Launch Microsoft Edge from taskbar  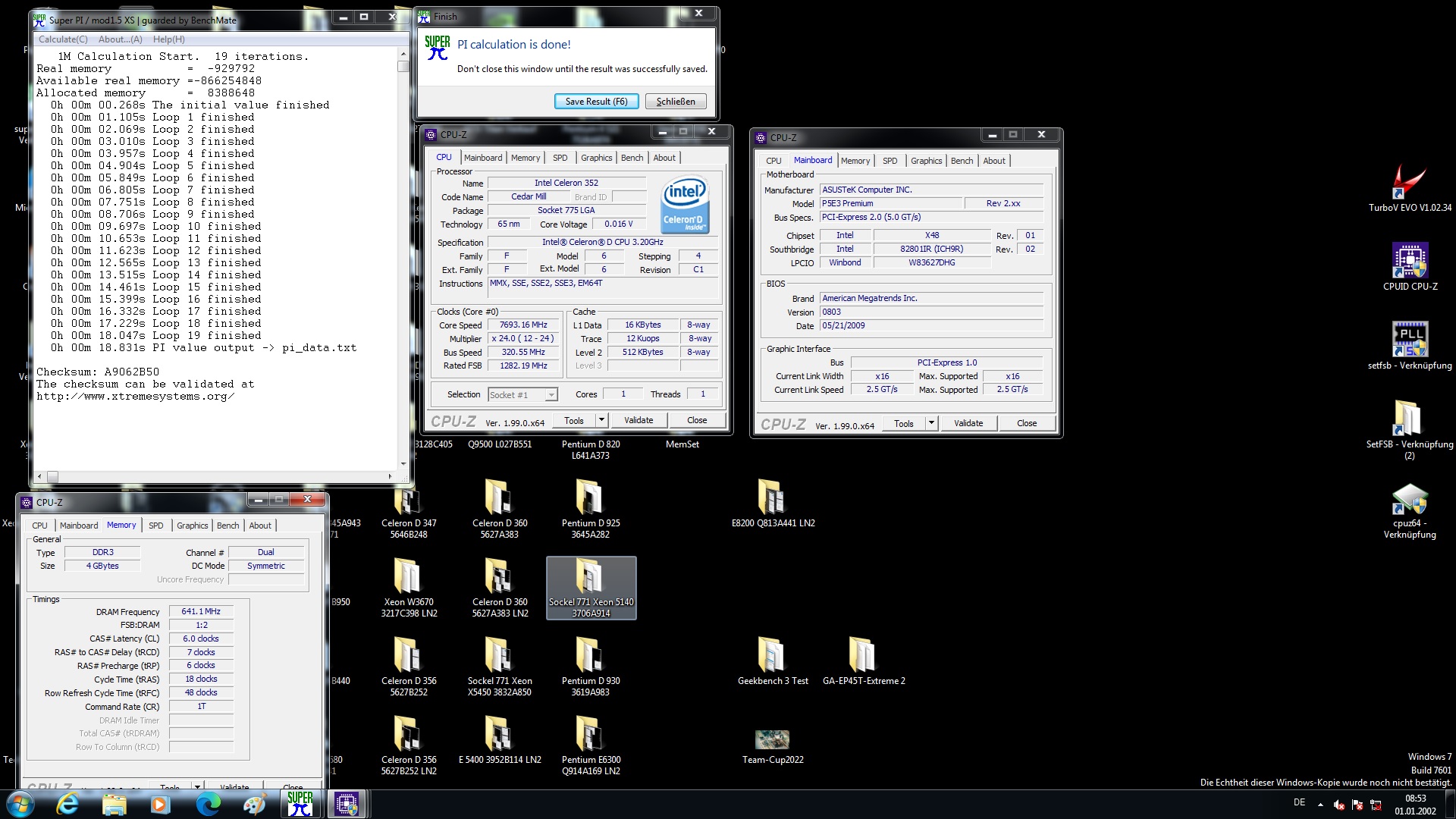point(207,804)
